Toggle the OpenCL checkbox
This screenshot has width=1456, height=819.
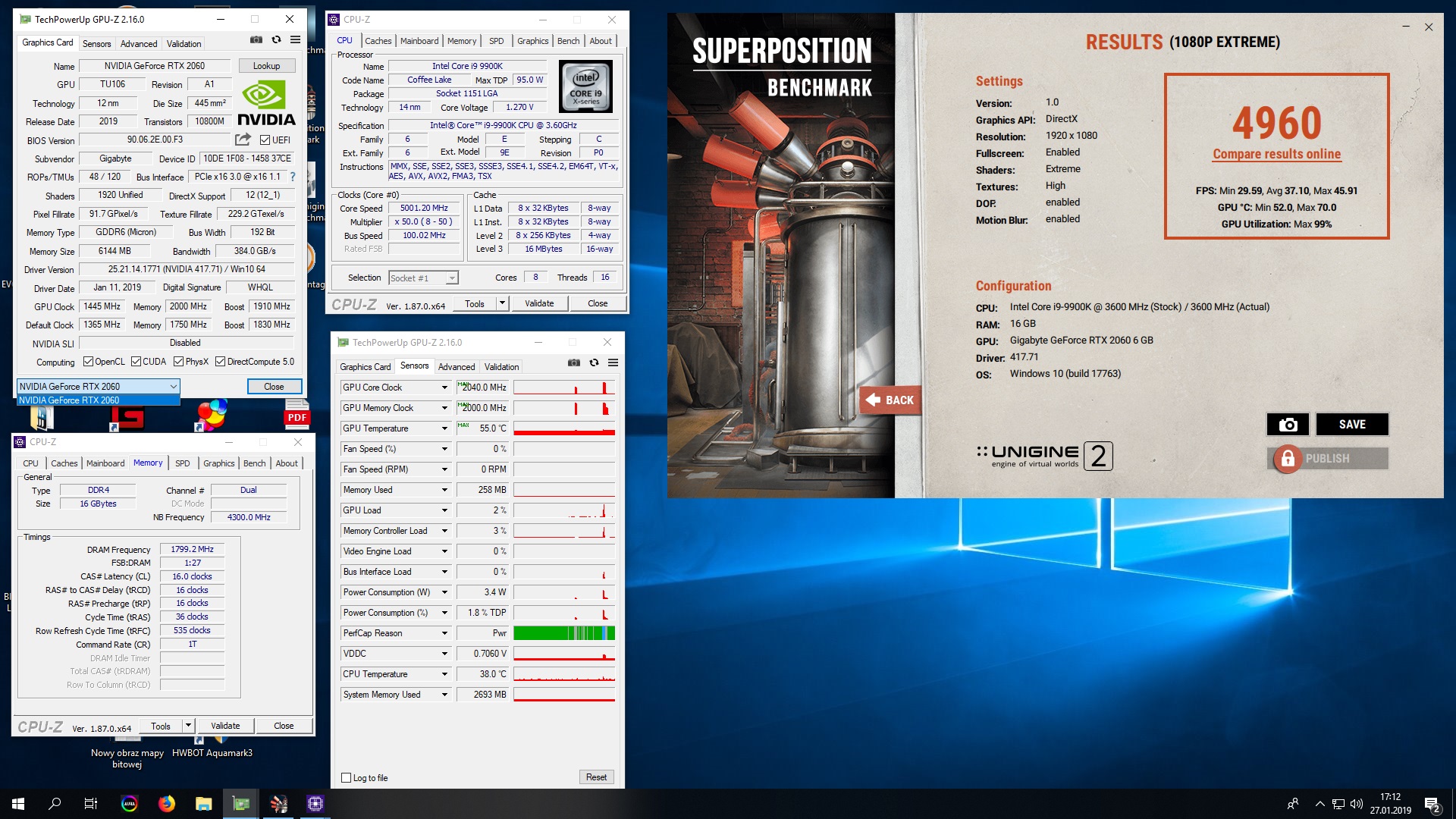[x=88, y=362]
